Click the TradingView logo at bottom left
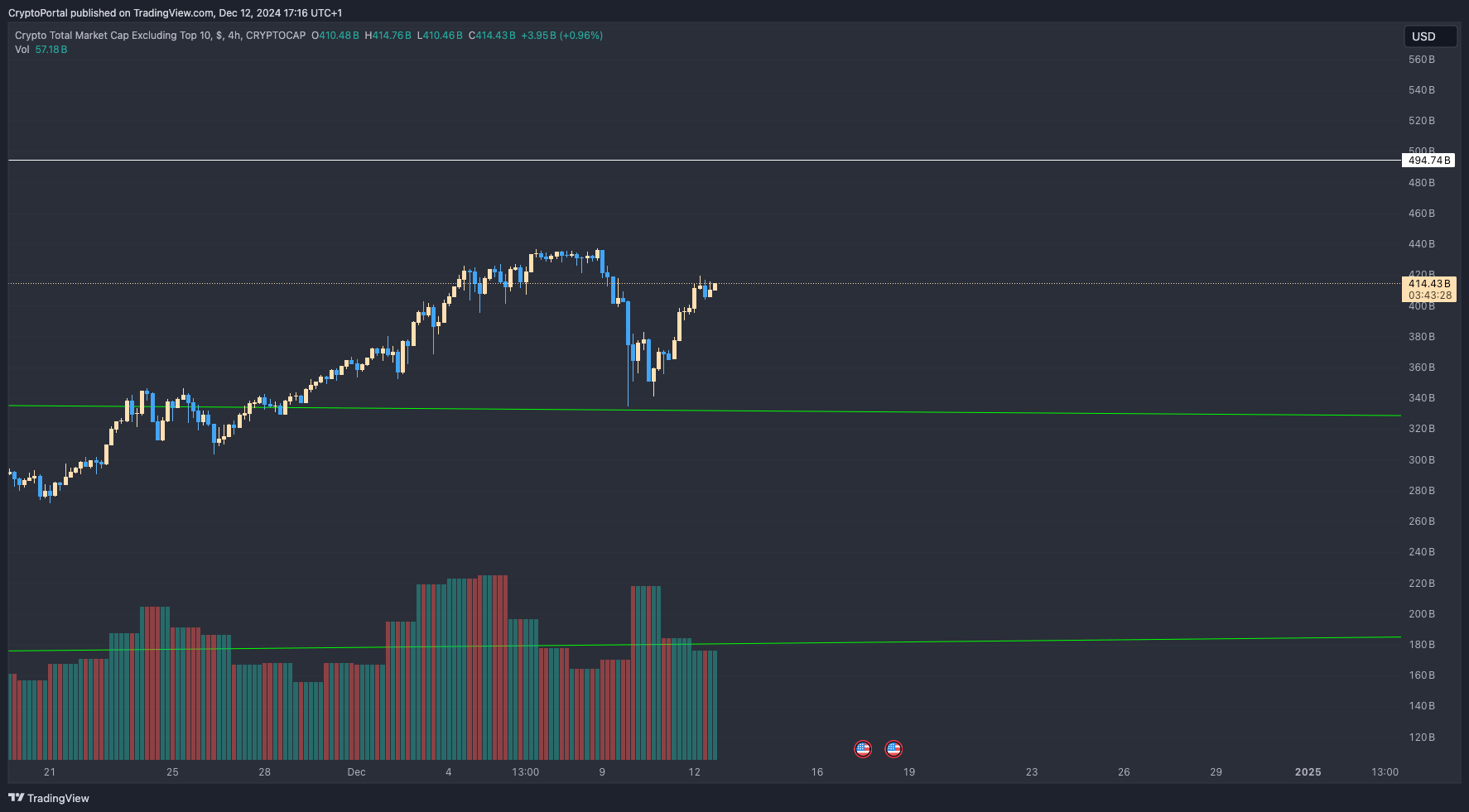Image resolution: width=1469 pixels, height=812 pixels. pos(49,798)
